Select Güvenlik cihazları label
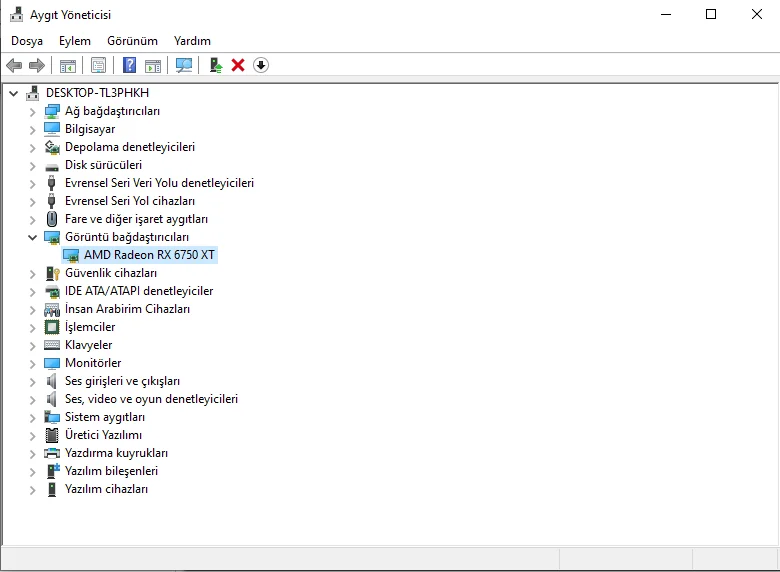780x572 pixels. coord(111,273)
